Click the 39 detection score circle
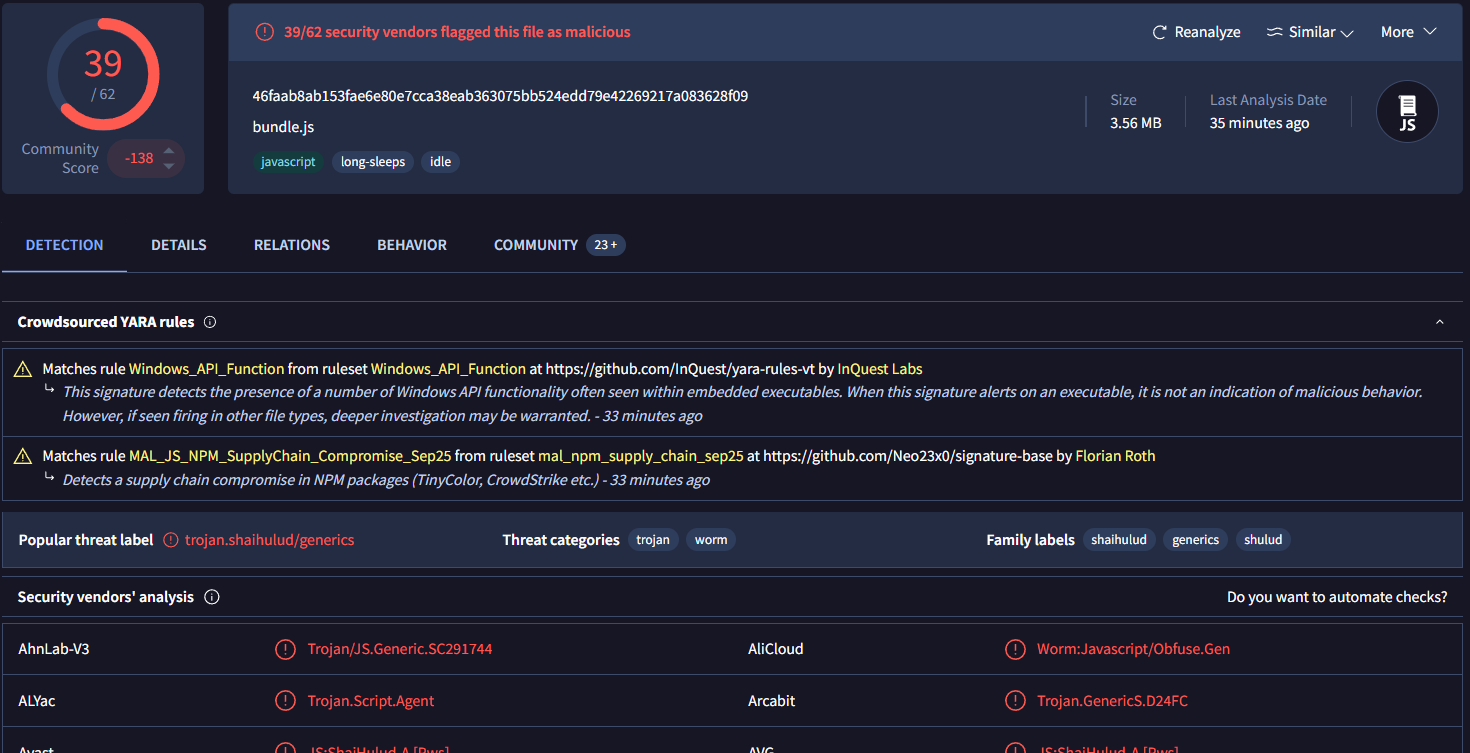Image resolution: width=1470 pixels, height=753 pixels. [x=103, y=75]
